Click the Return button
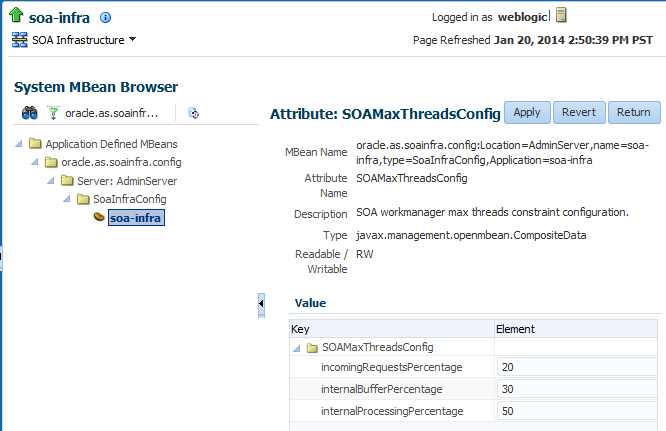Viewport: 666px width, 431px height. point(634,113)
